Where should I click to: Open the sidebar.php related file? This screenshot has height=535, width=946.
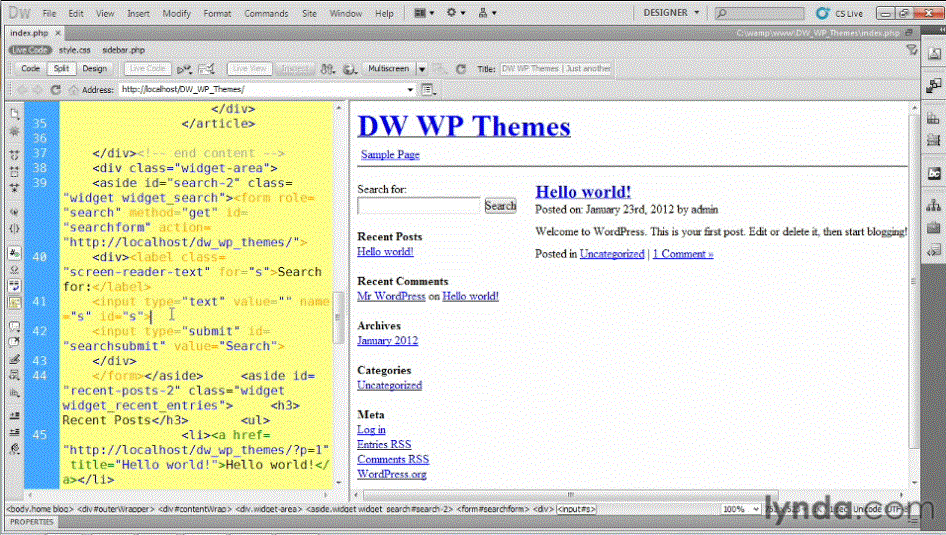(x=123, y=50)
